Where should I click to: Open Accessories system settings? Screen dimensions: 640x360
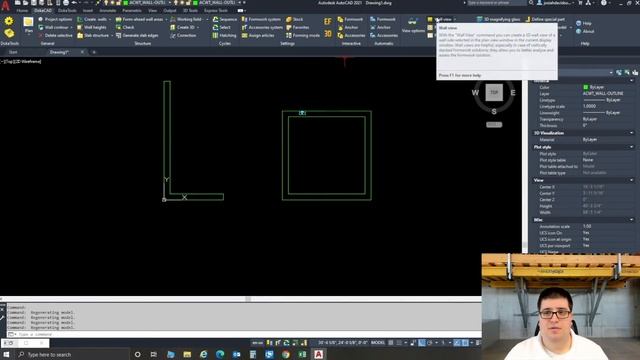click(262, 27)
